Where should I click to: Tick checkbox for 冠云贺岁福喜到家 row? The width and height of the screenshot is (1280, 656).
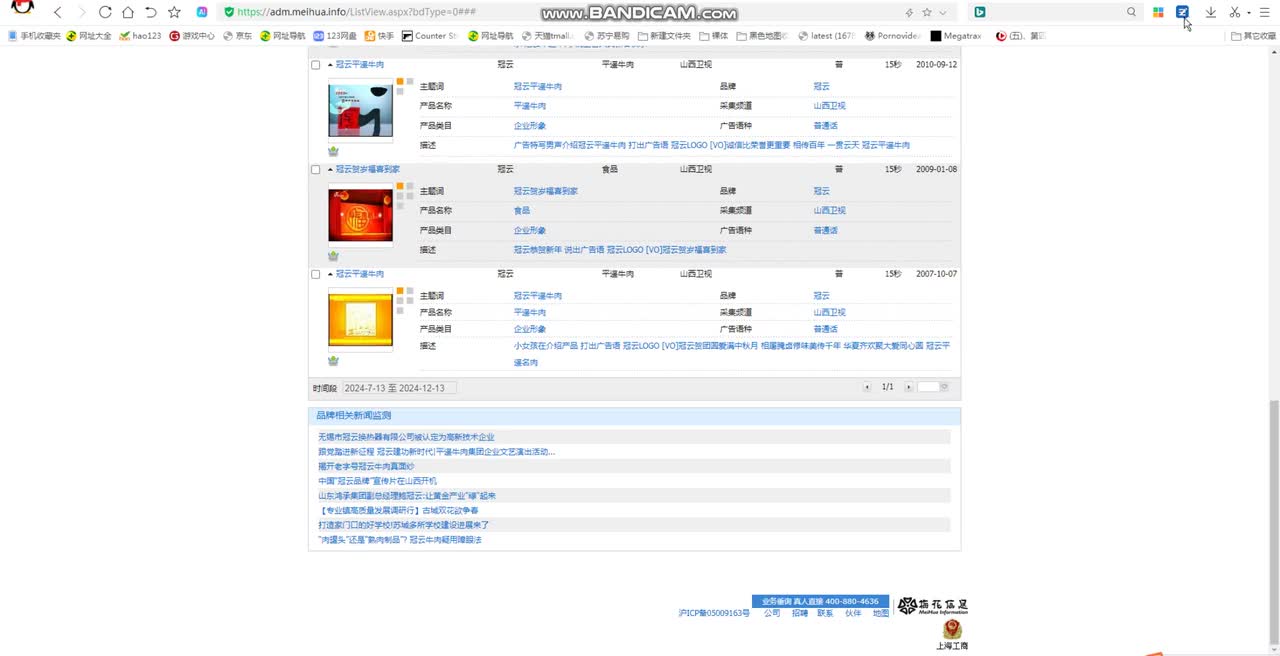tap(316, 170)
